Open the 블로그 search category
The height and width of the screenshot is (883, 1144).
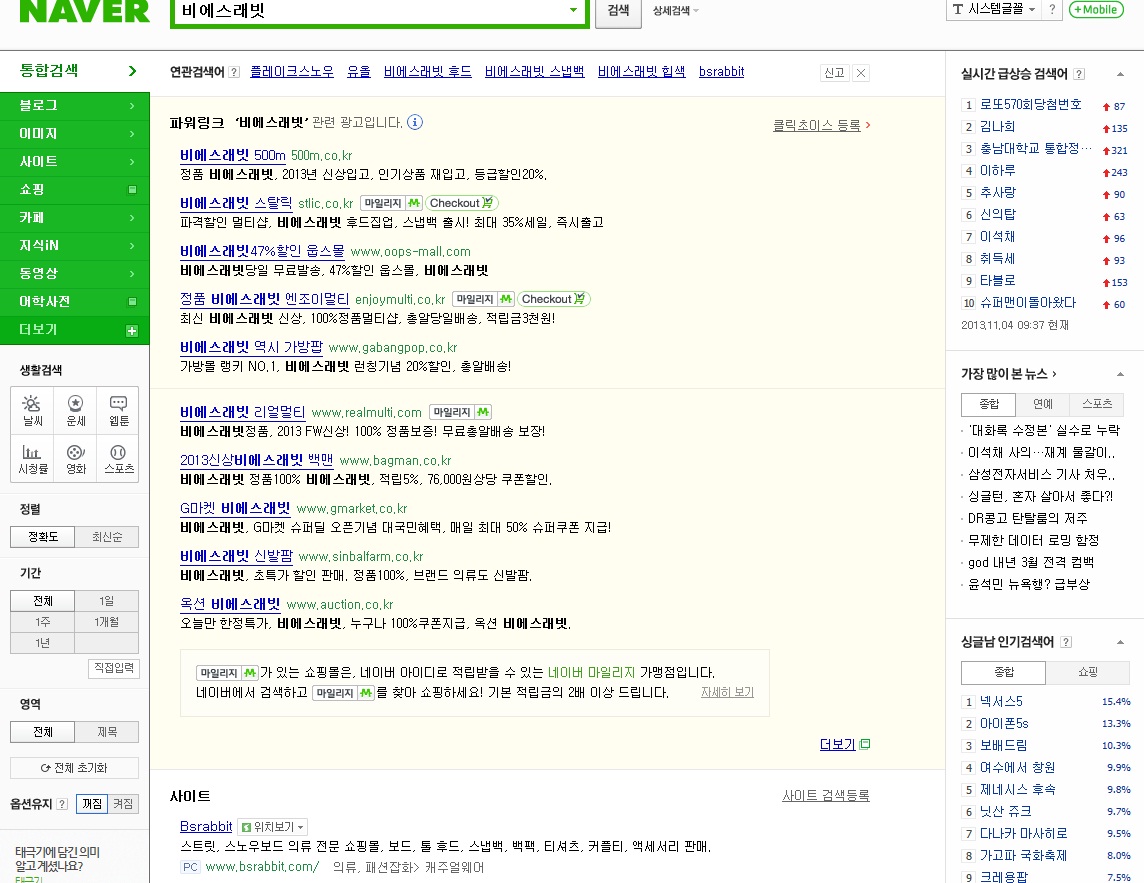pyautogui.click(x=74, y=106)
